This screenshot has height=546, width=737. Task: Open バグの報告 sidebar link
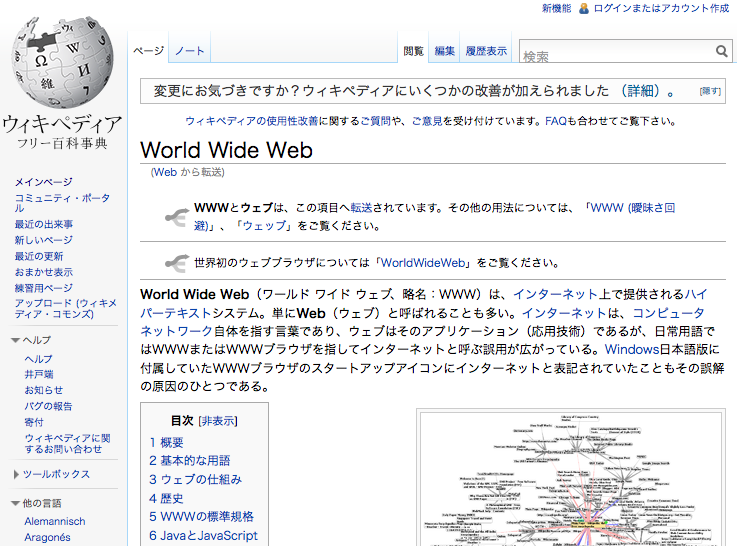(x=48, y=406)
